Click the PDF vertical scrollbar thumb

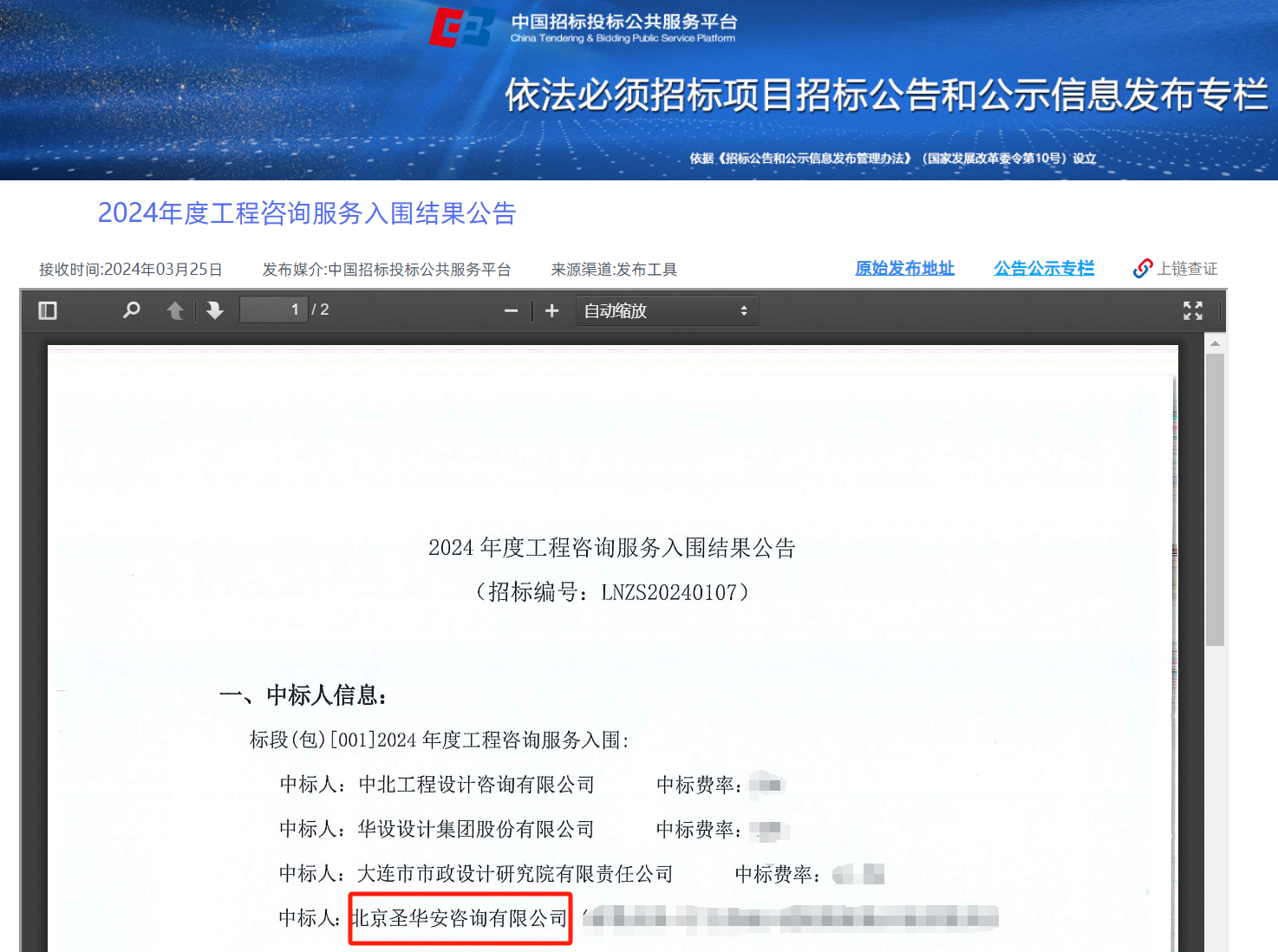[1215, 499]
